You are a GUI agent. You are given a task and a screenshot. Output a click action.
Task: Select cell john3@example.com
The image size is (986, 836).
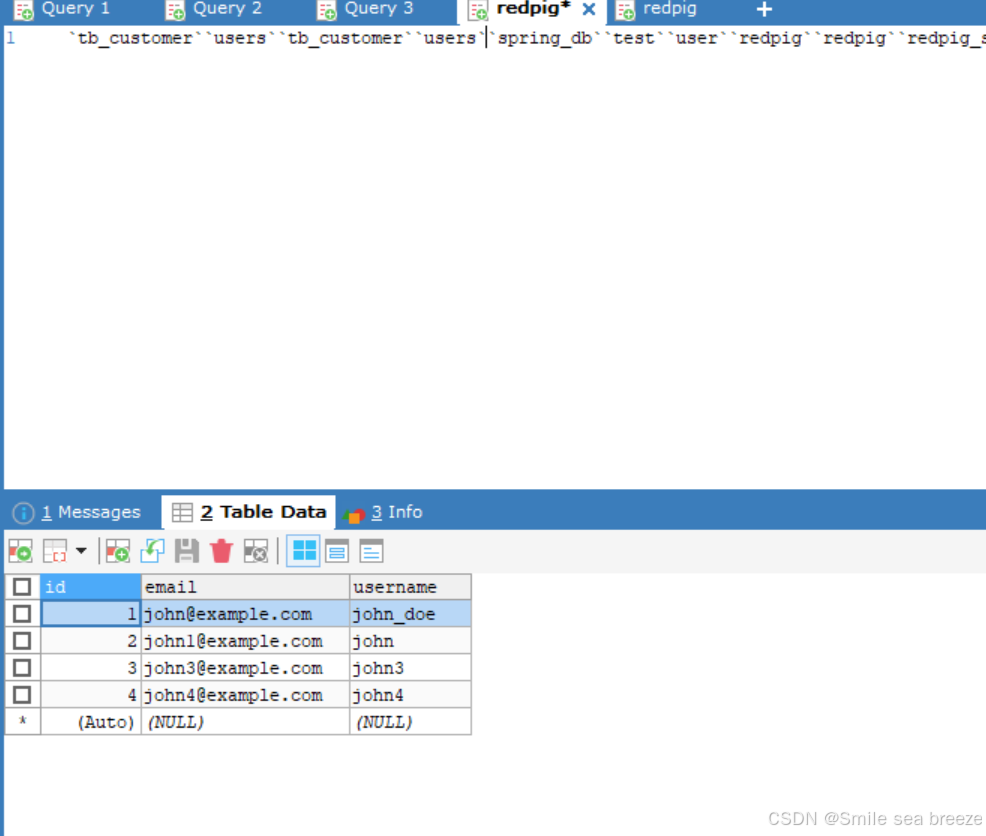[x=245, y=668]
